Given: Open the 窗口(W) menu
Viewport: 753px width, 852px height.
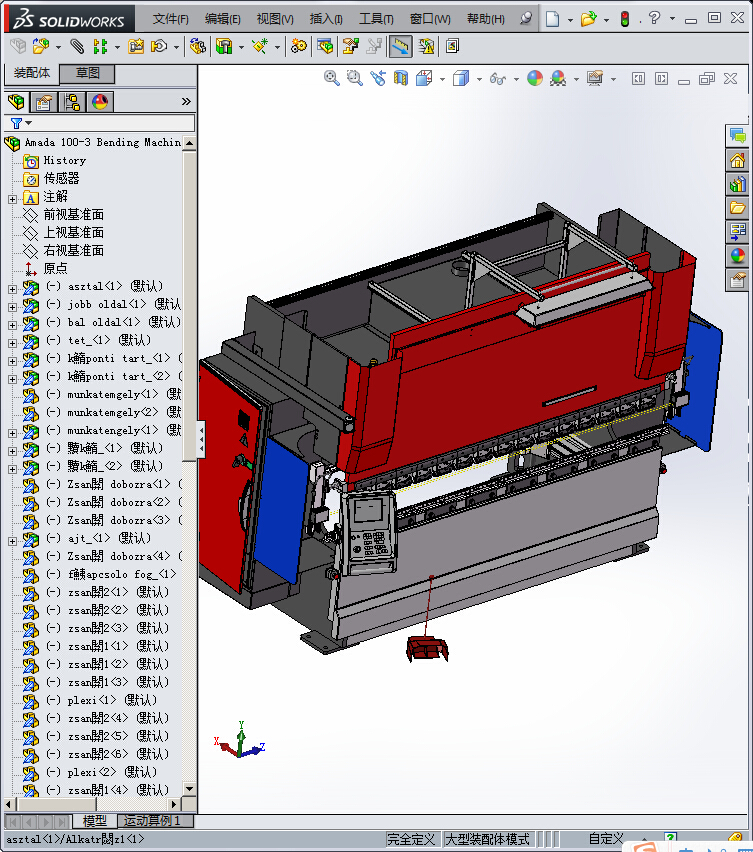Looking at the screenshot, I should click(x=430, y=19).
